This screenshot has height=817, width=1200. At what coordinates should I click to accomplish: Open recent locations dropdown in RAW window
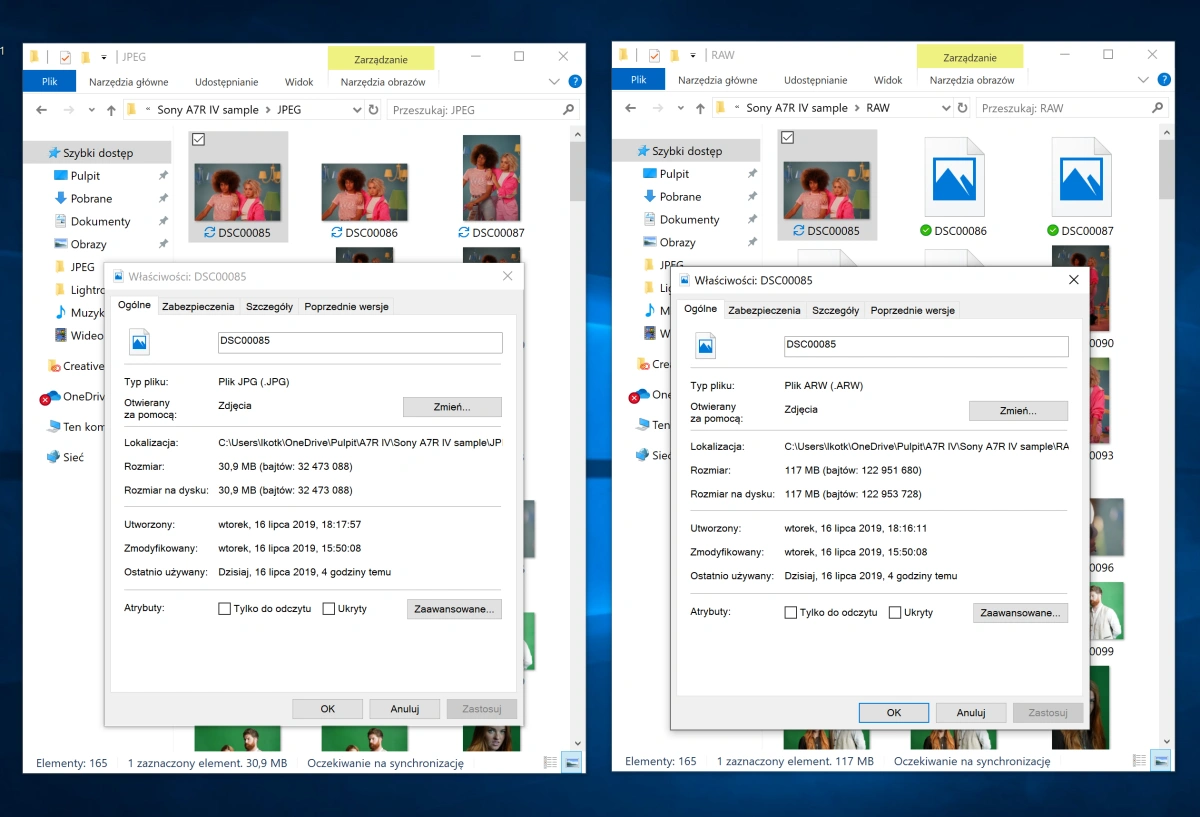click(x=681, y=108)
